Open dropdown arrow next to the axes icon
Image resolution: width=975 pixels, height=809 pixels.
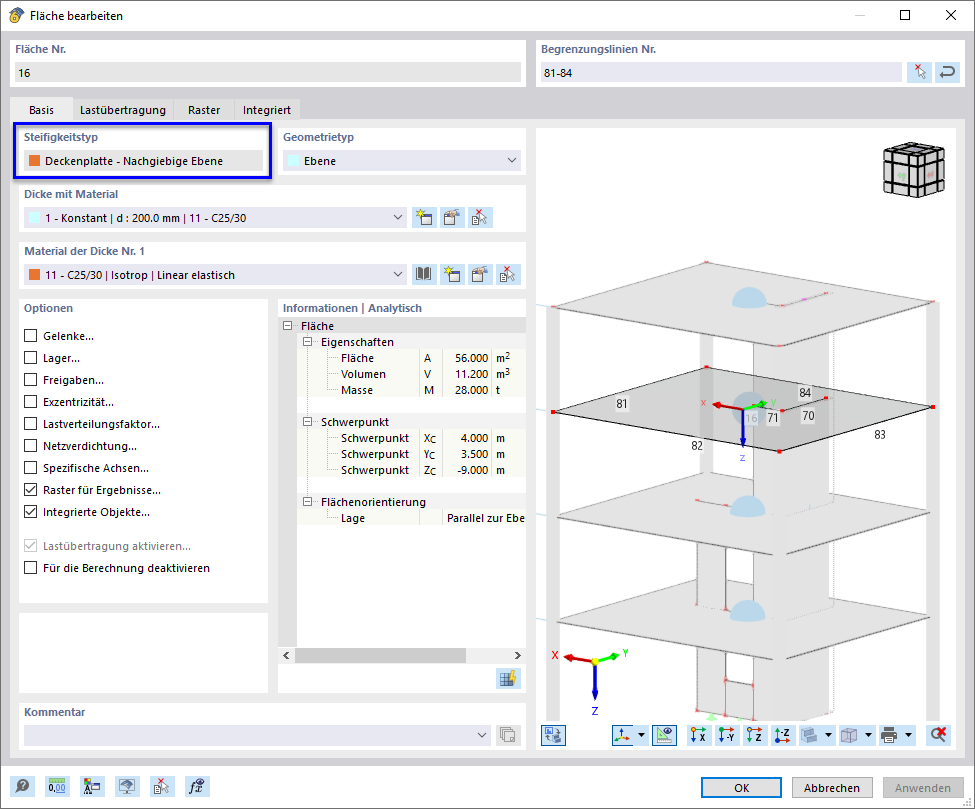pos(641,735)
